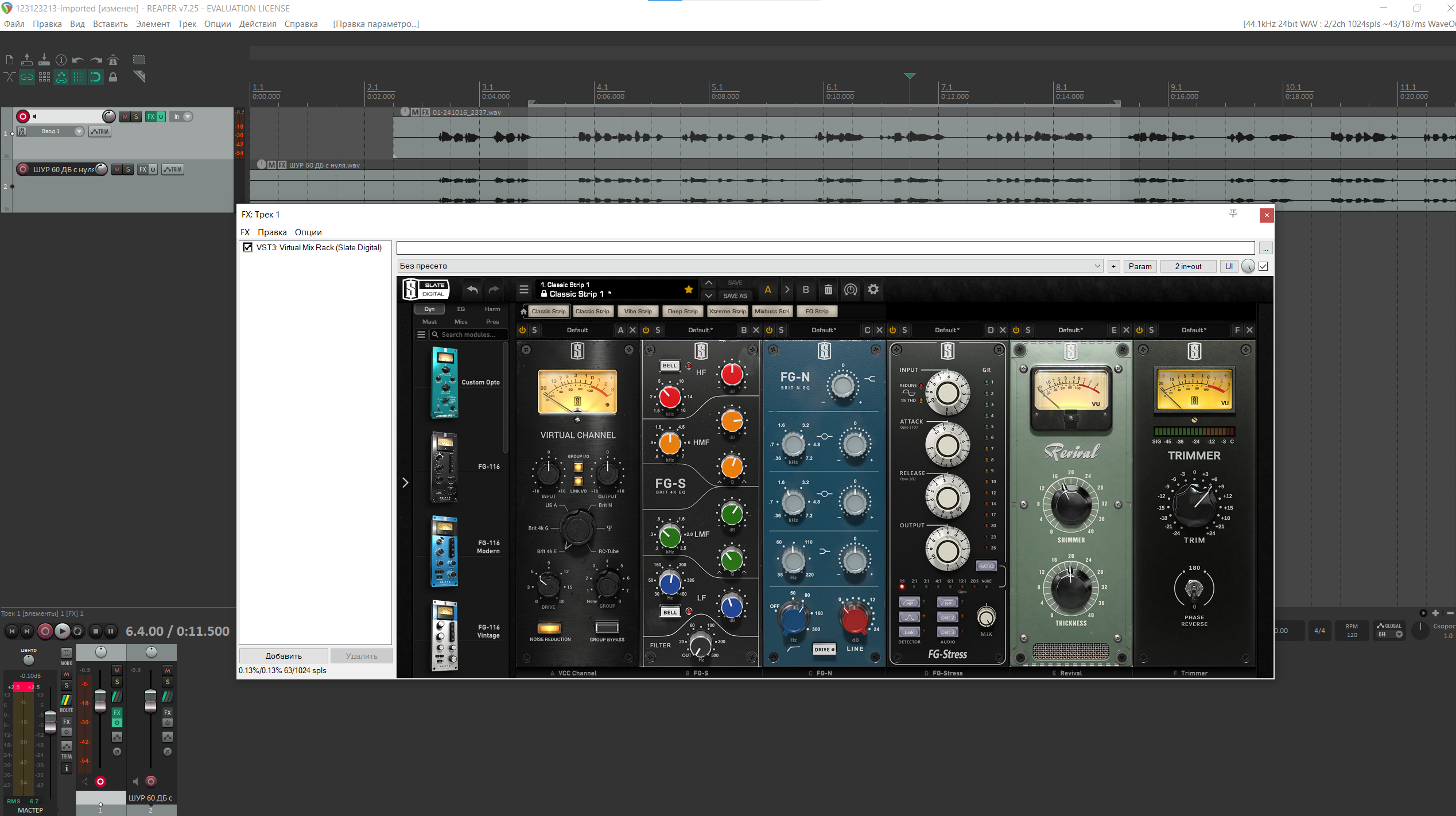Uncheck the Virtual Mix Rack FX checkbox
1456x816 pixels.
pos(248,247)
